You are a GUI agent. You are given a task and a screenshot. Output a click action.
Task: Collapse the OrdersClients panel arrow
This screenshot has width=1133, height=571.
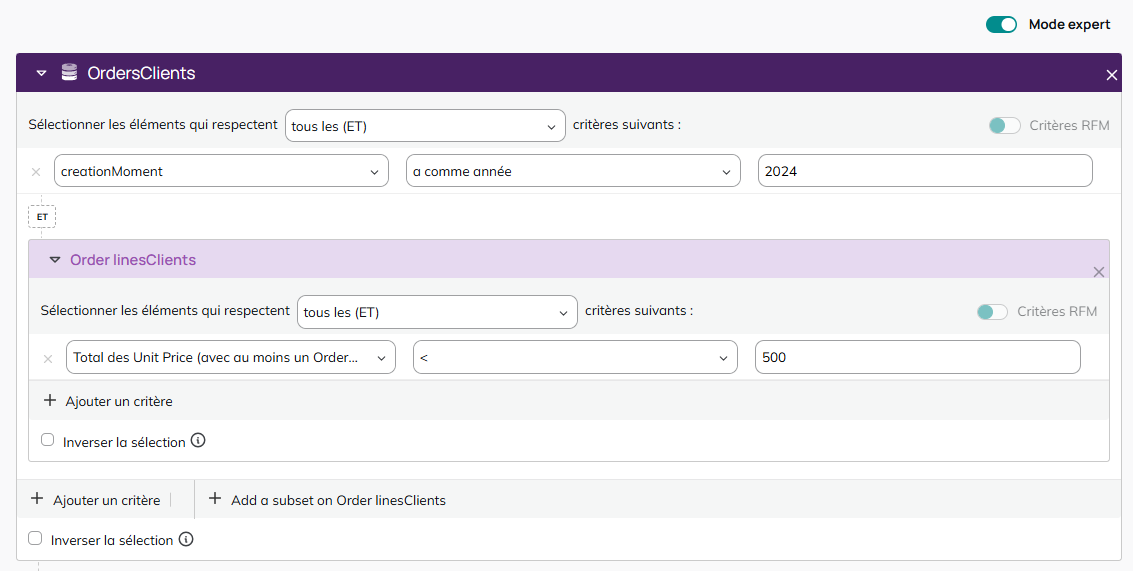[x=41, y=73]
